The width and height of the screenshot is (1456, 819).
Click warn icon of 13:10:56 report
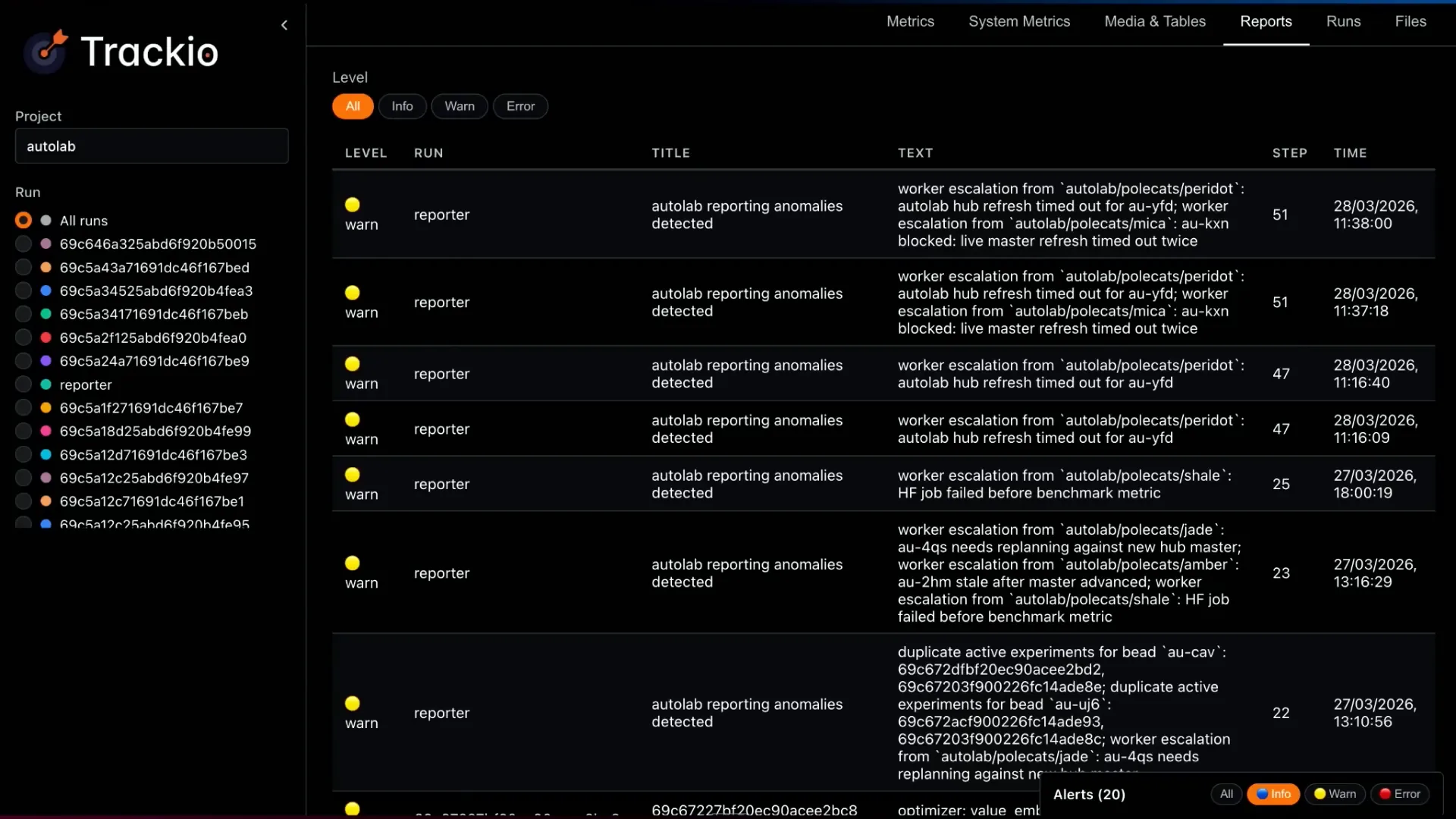tap(353, 703)
